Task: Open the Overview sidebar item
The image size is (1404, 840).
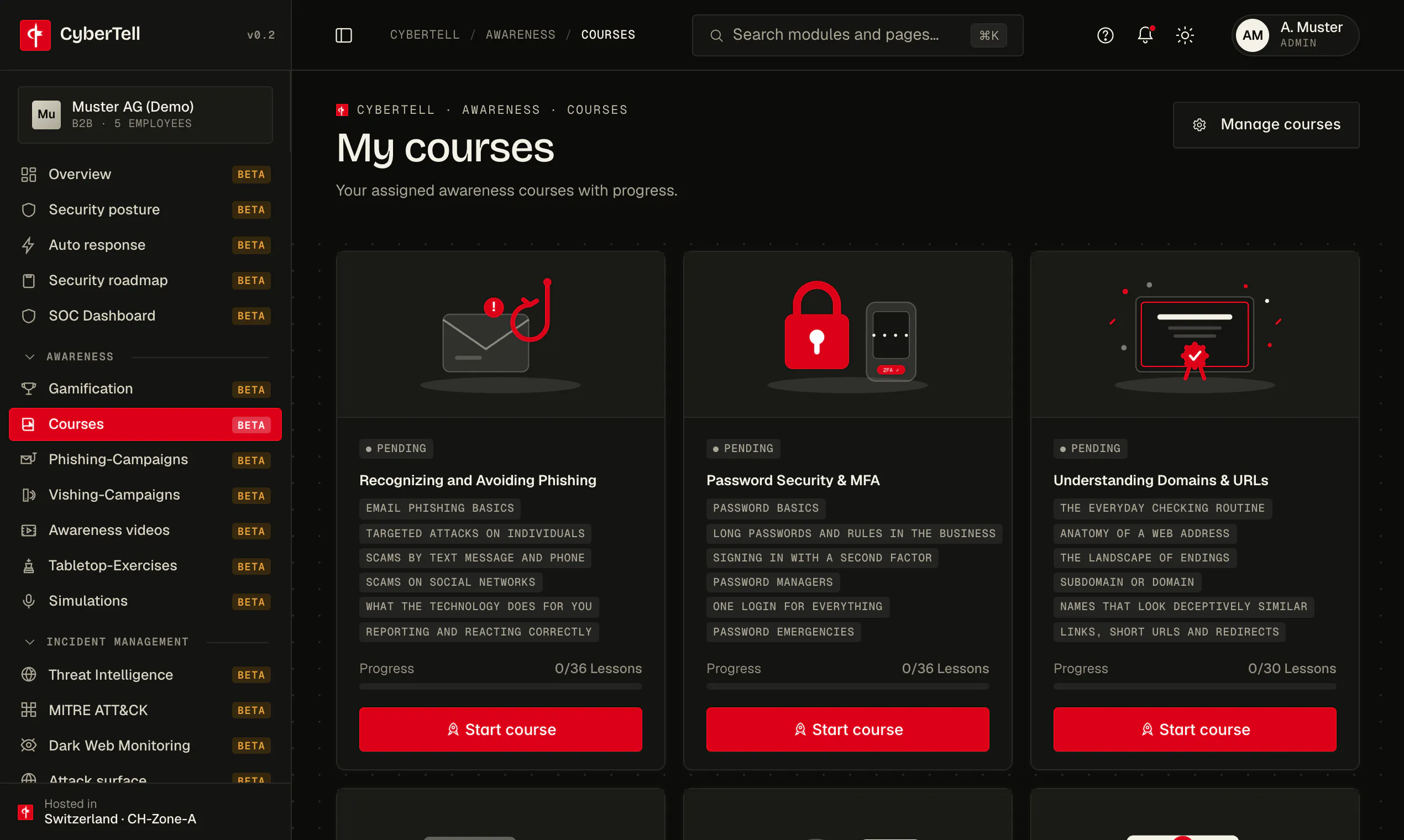Action: (x=145, y=174)
